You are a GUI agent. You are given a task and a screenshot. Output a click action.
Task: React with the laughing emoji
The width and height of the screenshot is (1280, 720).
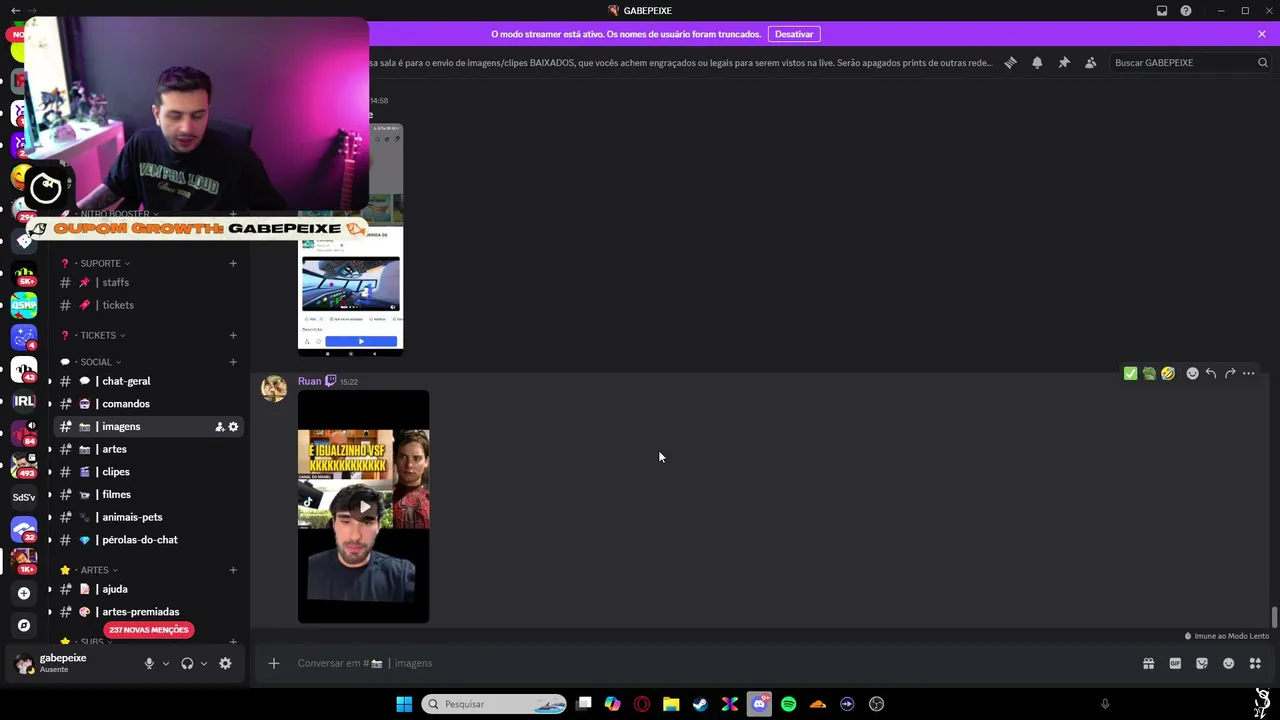(1168, 373)
